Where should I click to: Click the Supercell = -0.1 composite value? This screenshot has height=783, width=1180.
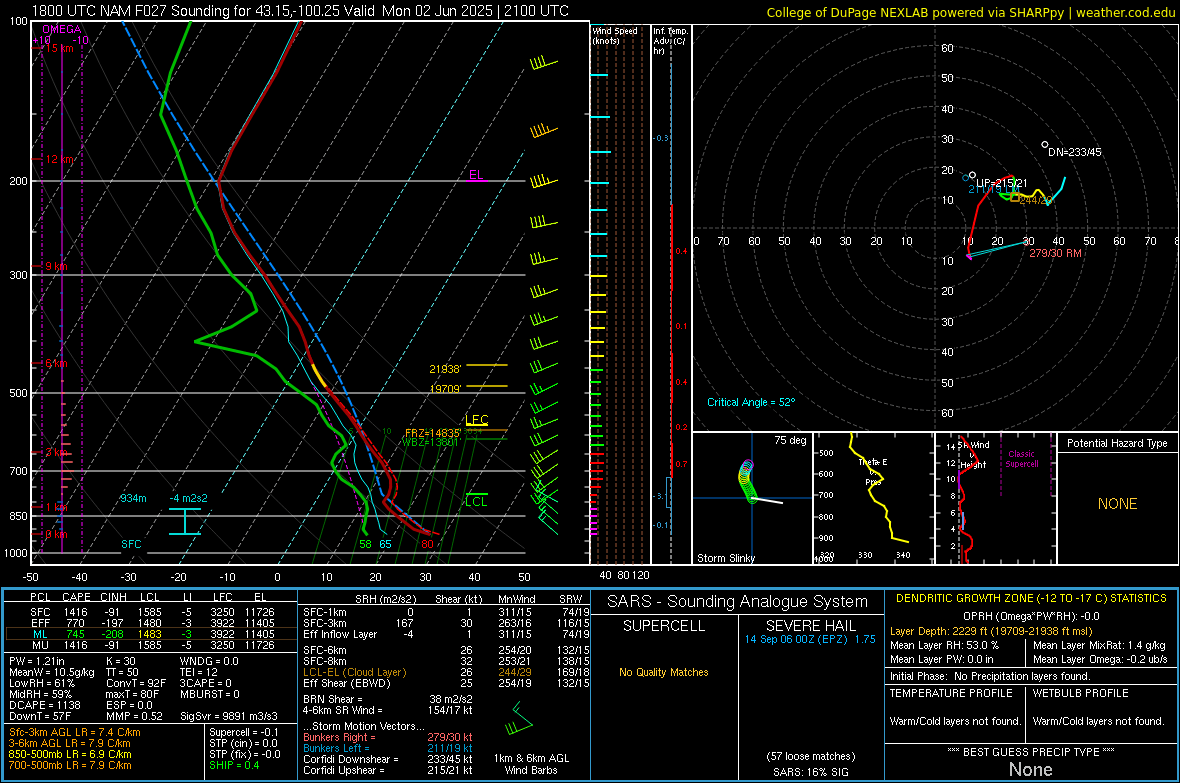click(x=243, y=732)
